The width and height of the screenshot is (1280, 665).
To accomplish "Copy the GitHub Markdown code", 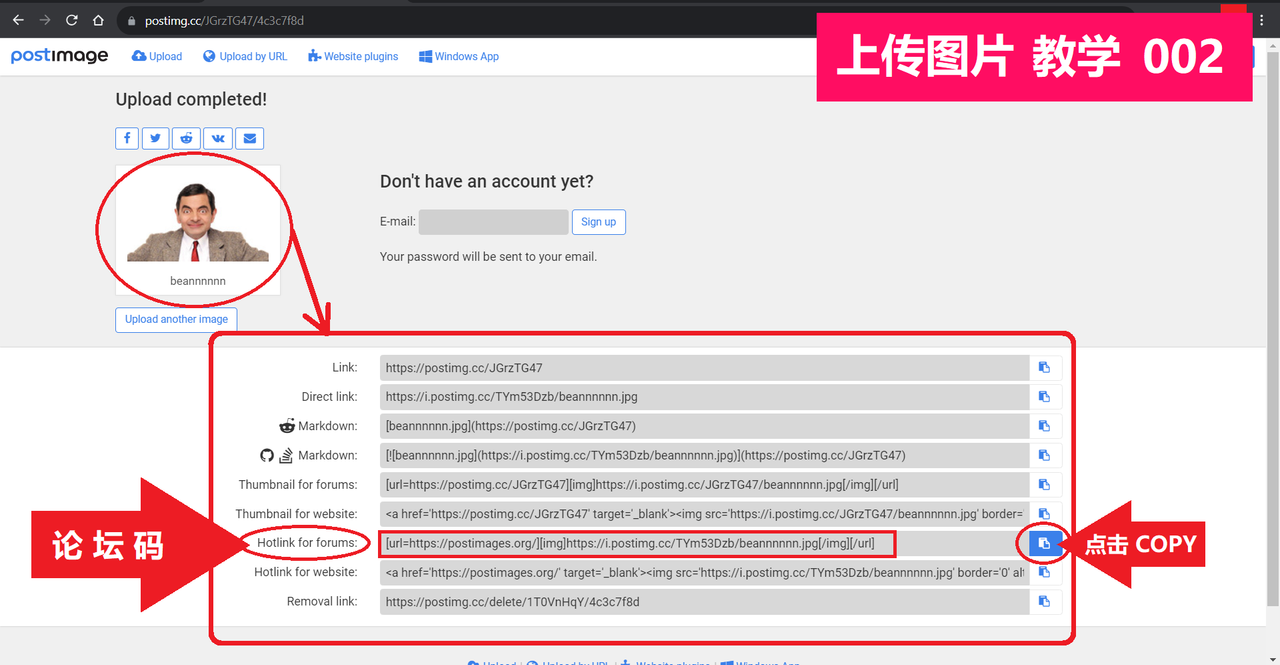I will click(1044, 455).
